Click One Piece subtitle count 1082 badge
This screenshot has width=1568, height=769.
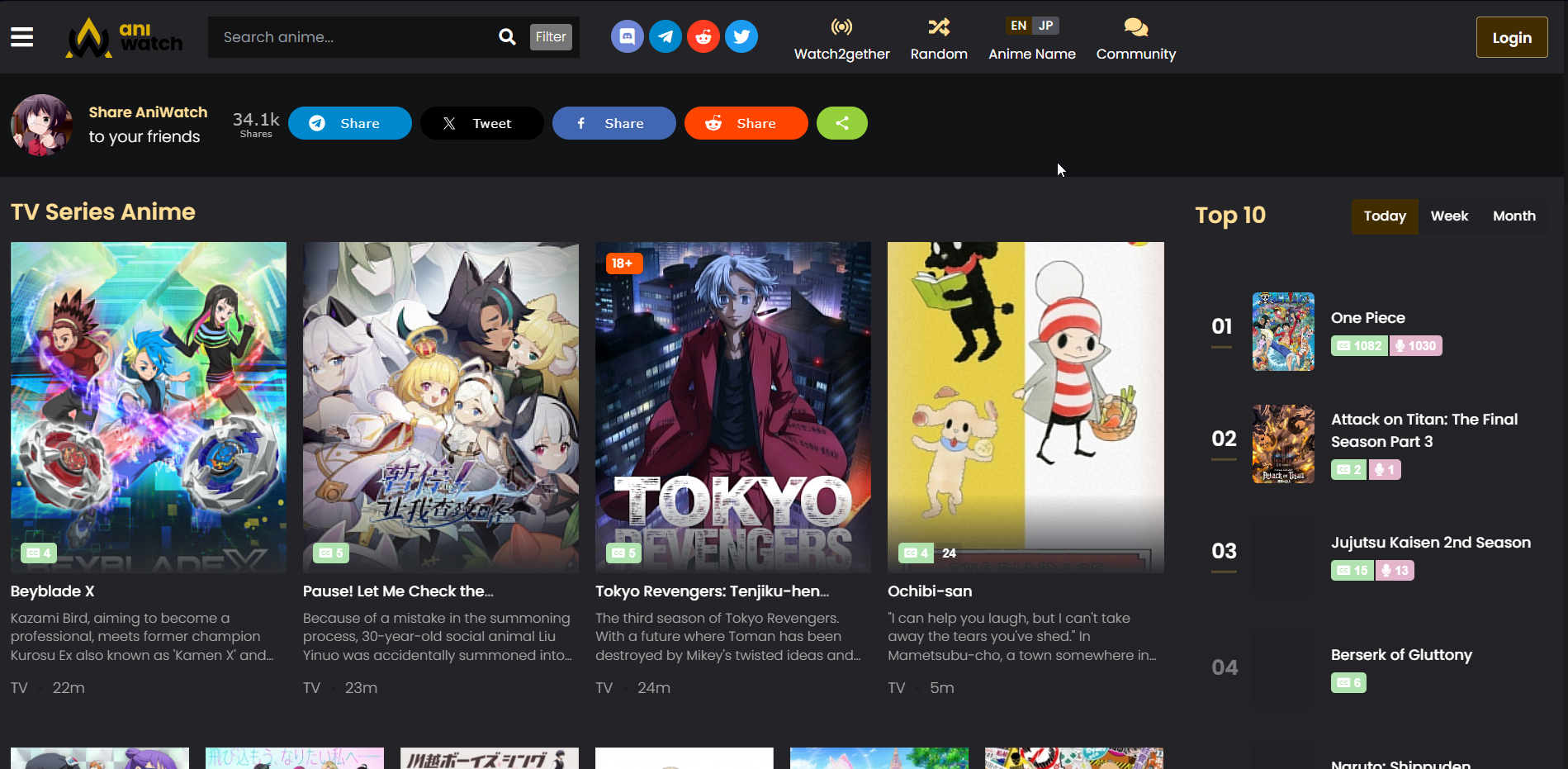[1359, 346]
